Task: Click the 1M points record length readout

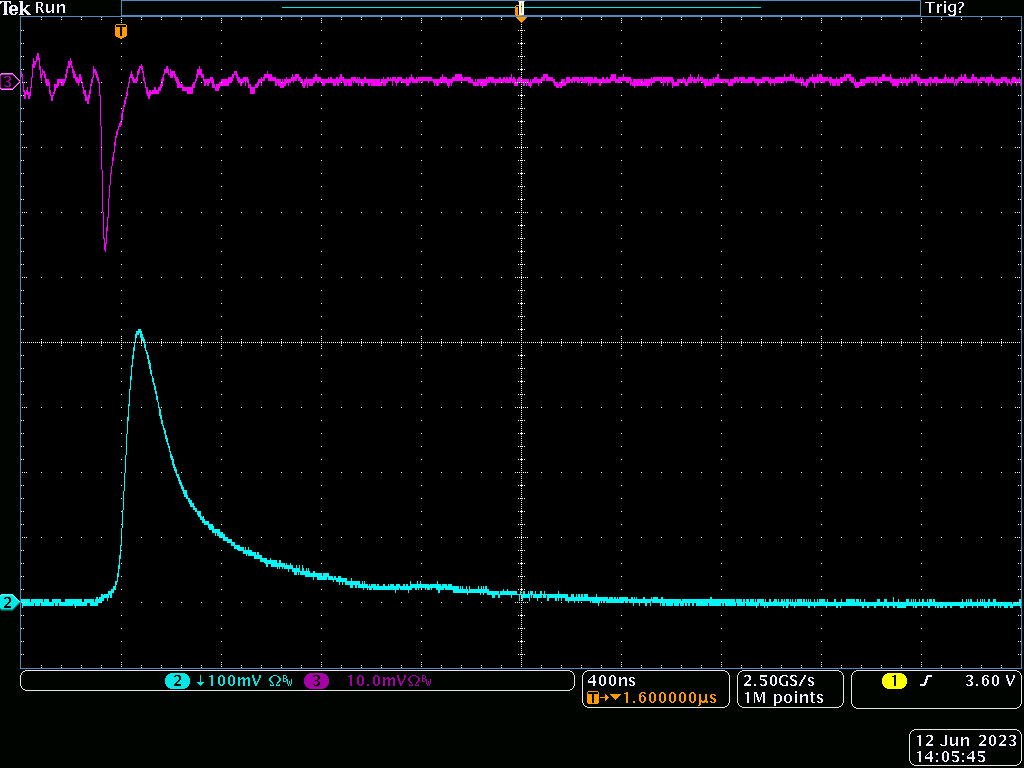Action: click(x=783, y=697)
